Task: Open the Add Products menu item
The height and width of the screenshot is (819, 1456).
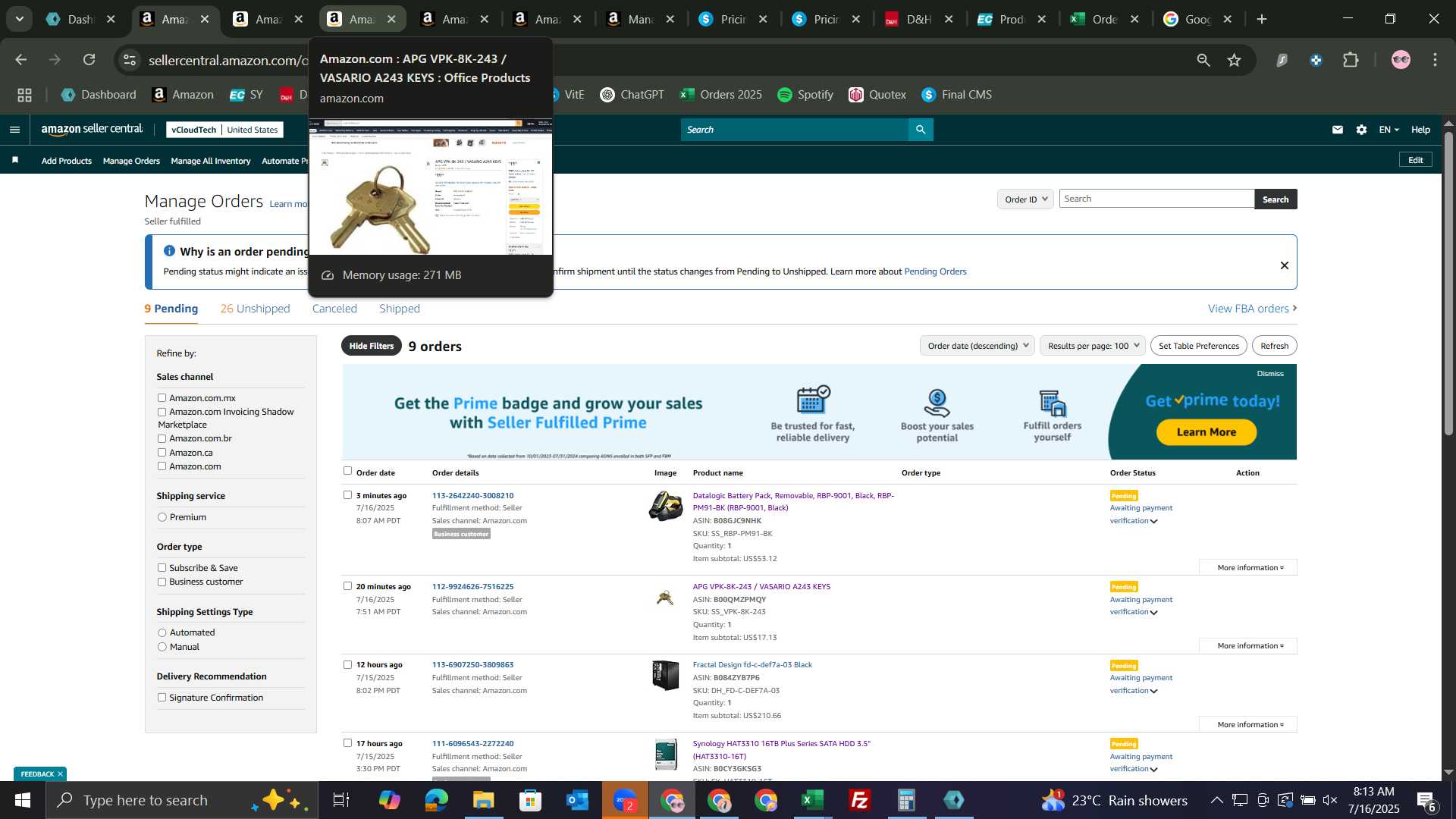Action: 67,161
